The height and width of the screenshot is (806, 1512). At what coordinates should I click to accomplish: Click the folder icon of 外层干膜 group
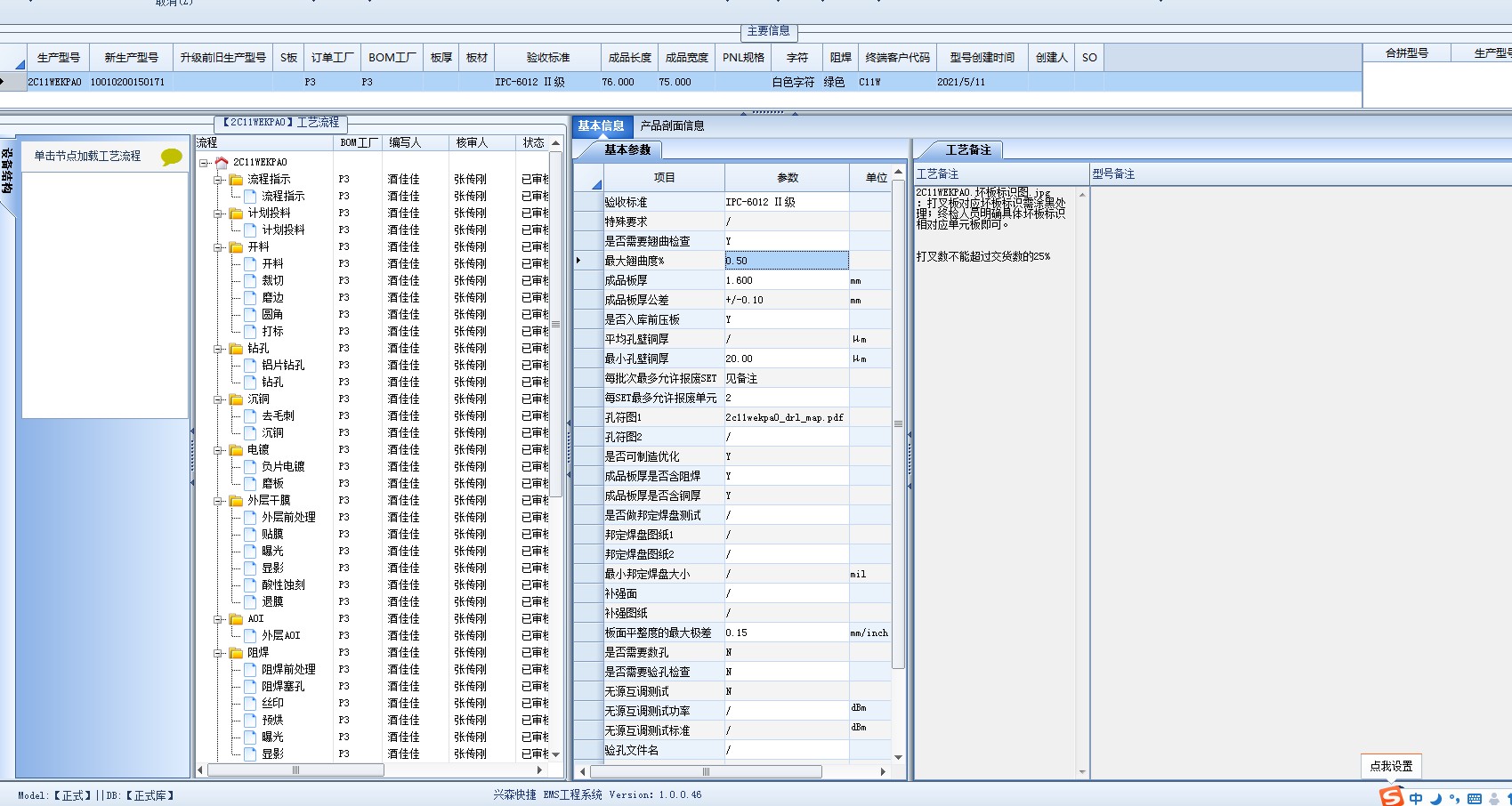[x=237, y=501]
